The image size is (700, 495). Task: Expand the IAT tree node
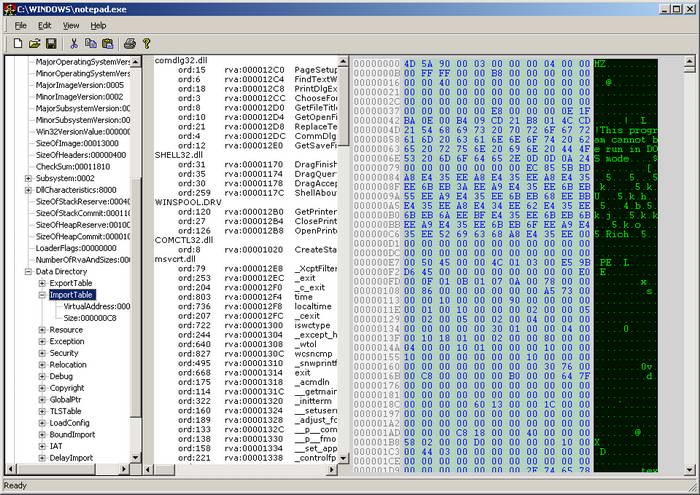(42, 446)
